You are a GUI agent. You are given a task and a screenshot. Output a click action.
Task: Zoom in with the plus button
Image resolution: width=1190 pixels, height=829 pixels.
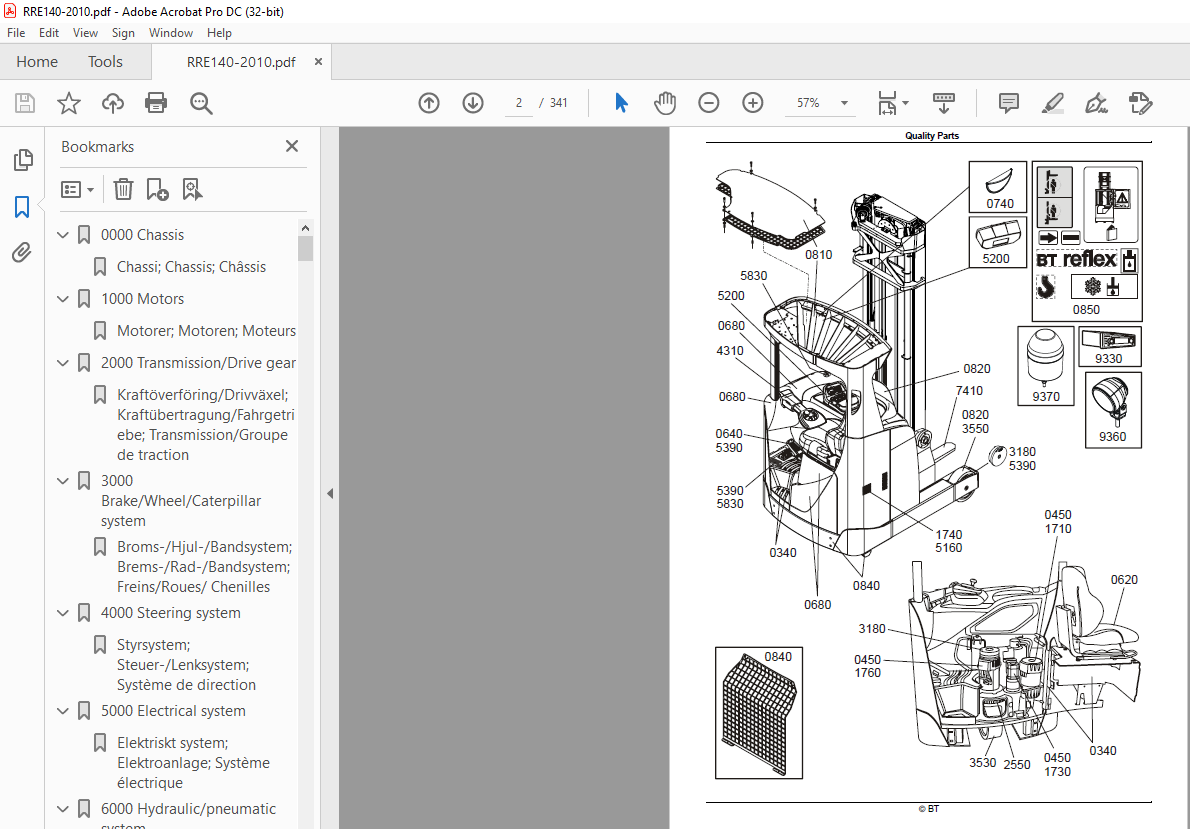click(x=753, y=102)
